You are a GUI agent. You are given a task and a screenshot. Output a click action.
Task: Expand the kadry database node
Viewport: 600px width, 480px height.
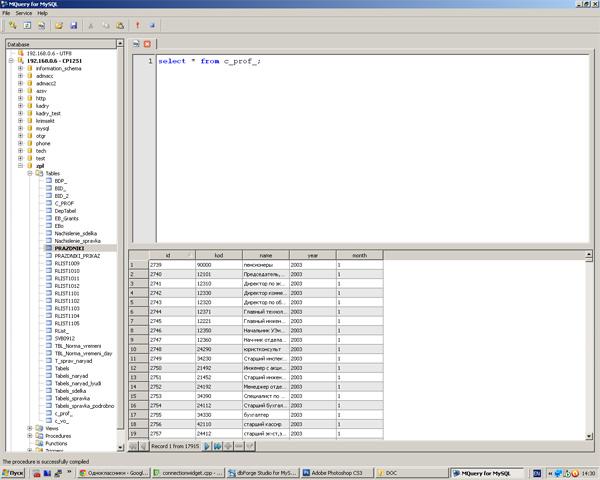pyautogui.click(x=21, y=106)
